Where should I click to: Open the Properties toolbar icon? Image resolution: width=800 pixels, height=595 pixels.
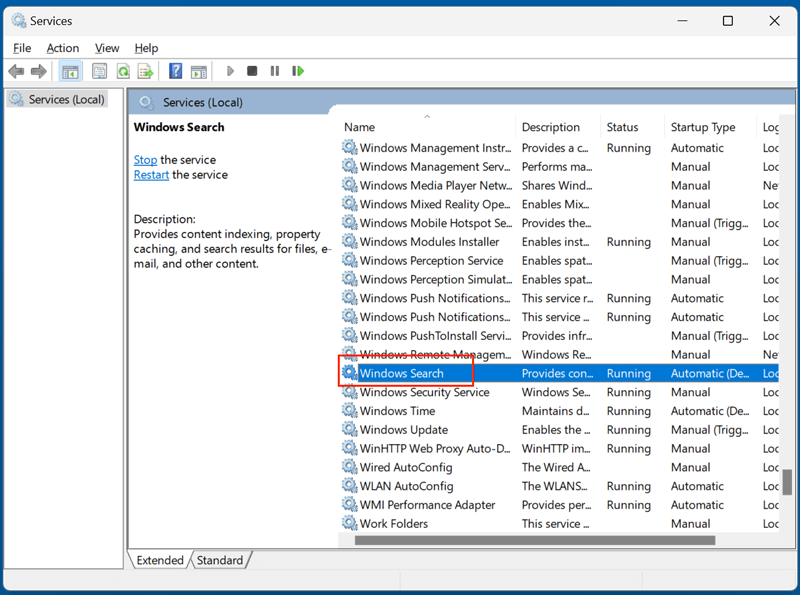(100, 71)
